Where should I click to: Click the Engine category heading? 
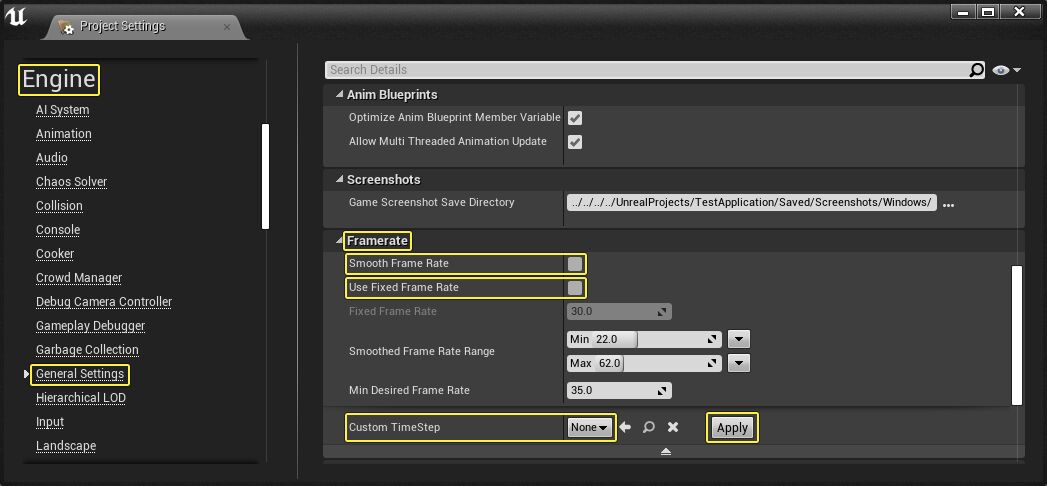click(59, 79)
